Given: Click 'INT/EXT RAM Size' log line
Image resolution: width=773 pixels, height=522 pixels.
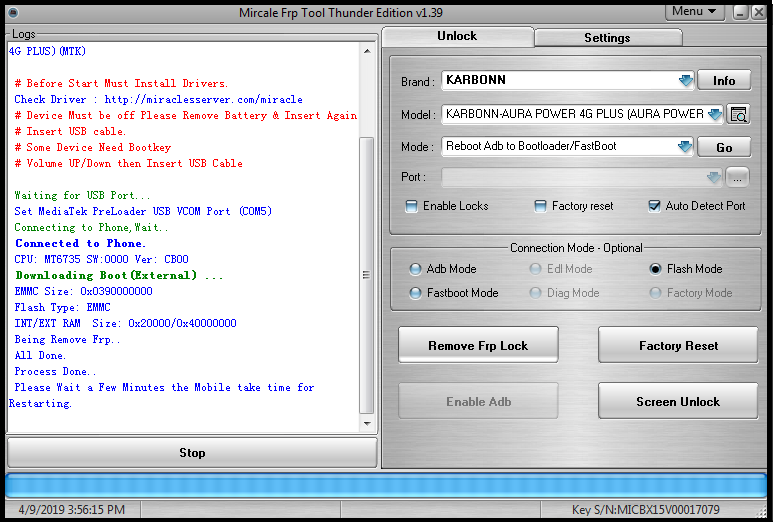Looking at the screenshot, I should pos(125,323).
